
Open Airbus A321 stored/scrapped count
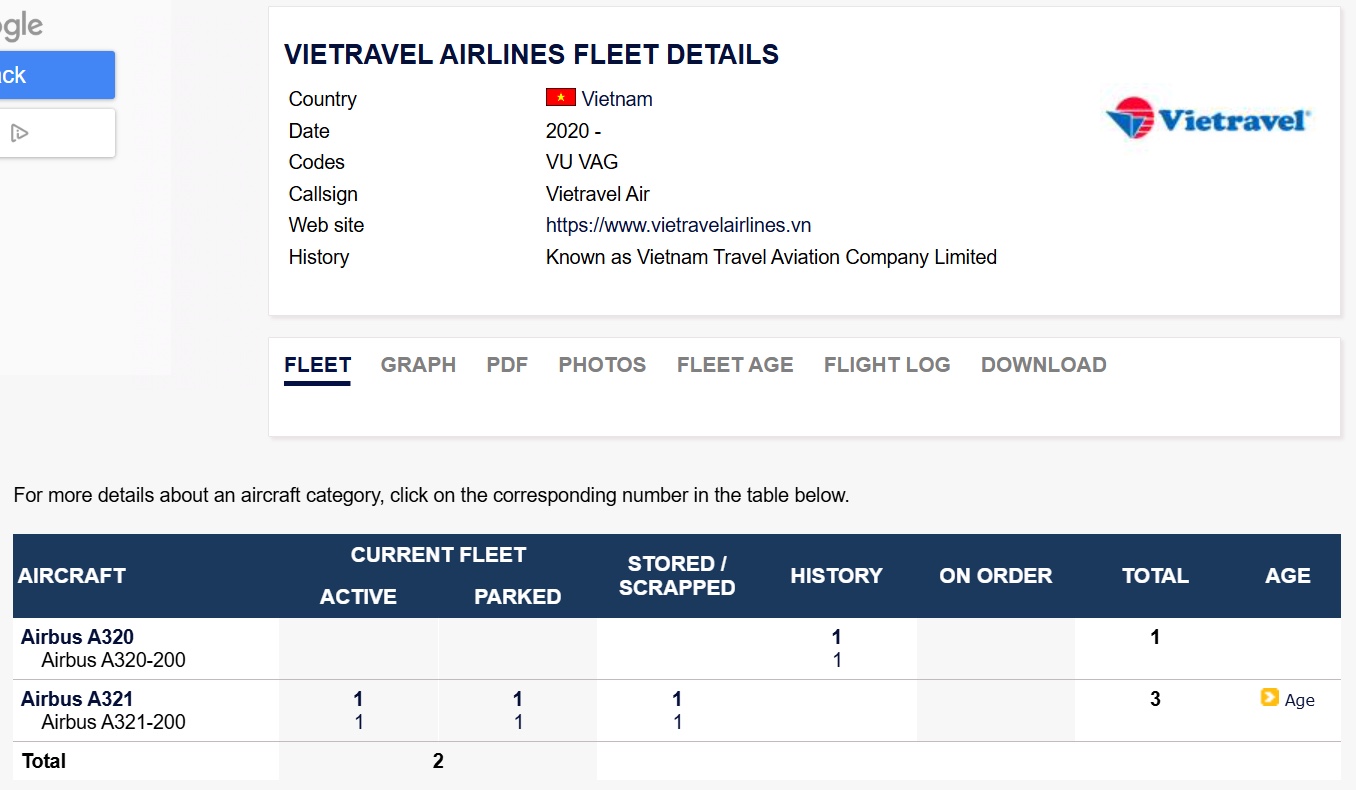[x=677, y=699]
